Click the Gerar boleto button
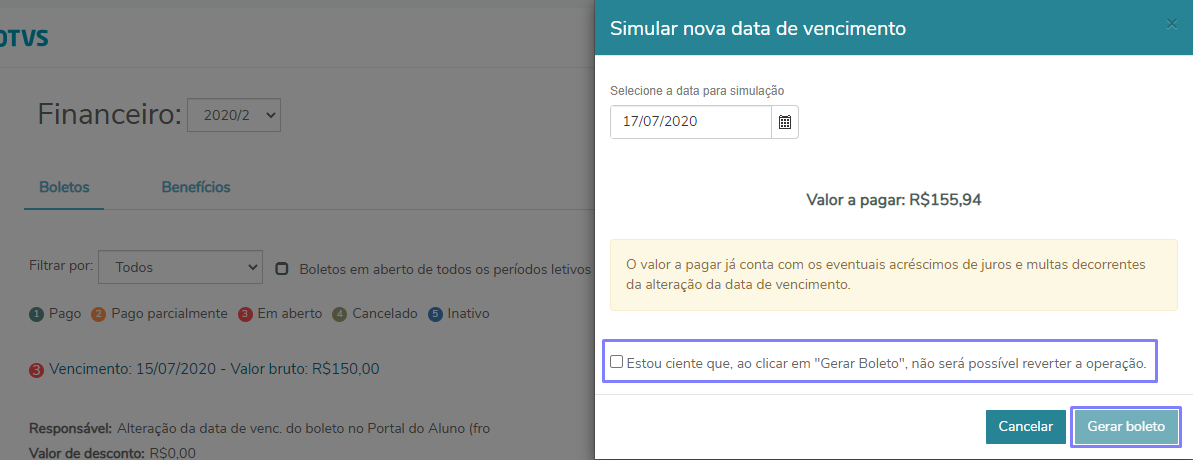This screenshot has width=1193, height=460. click(1126, 426)
